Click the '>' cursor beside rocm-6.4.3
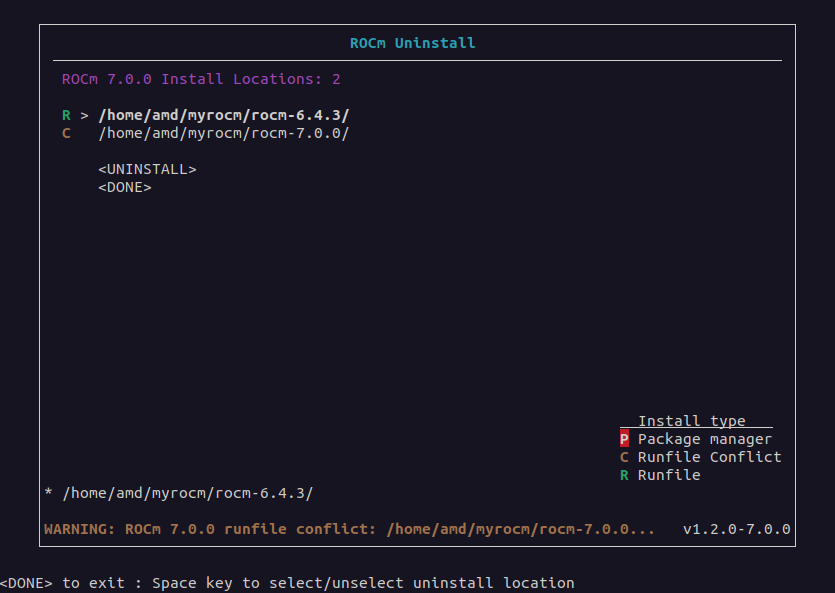This screenshot has height=593, width=835. click(x=84, y=116)
